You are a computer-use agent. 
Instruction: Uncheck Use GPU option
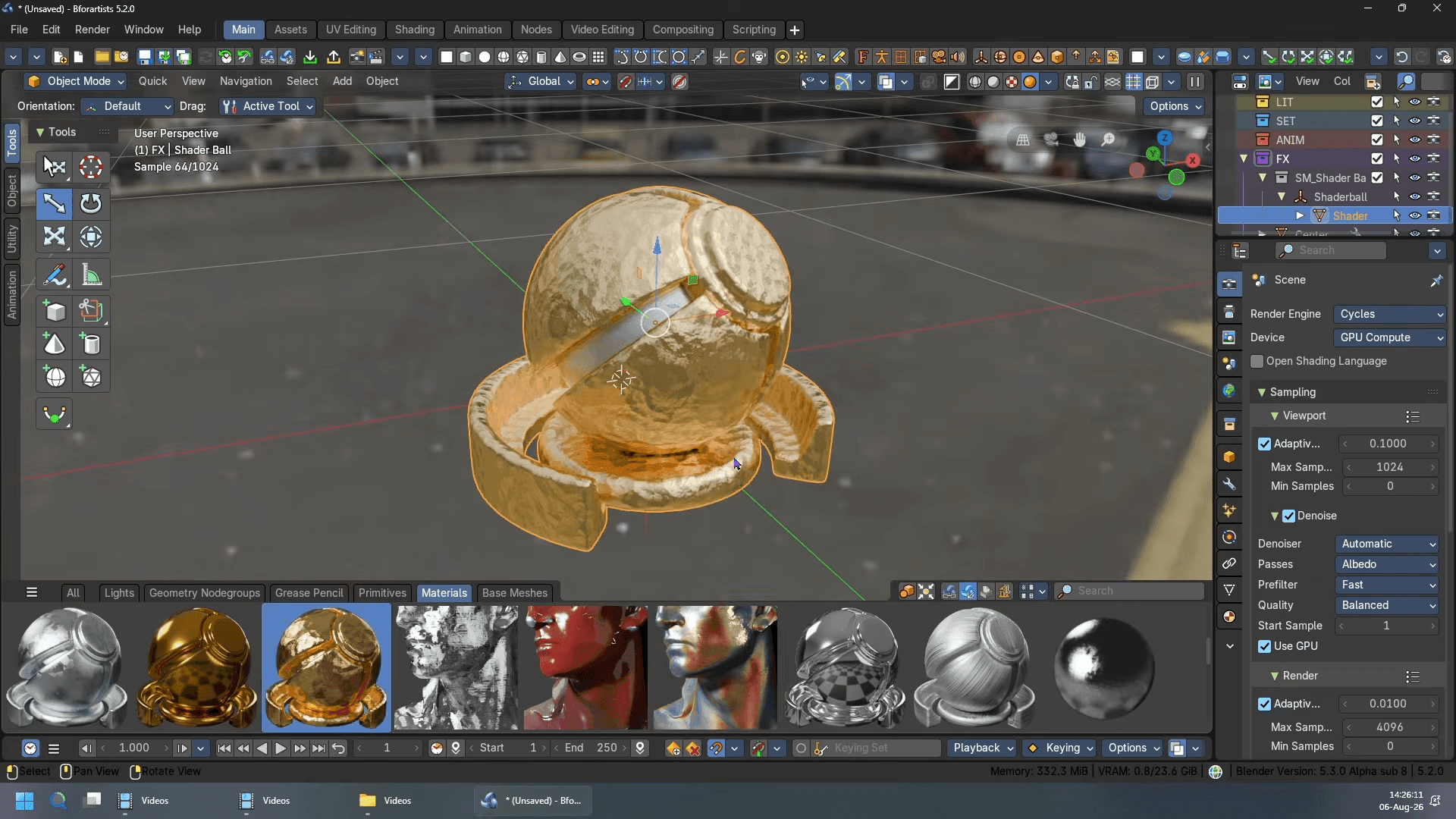click(1264, 647)
